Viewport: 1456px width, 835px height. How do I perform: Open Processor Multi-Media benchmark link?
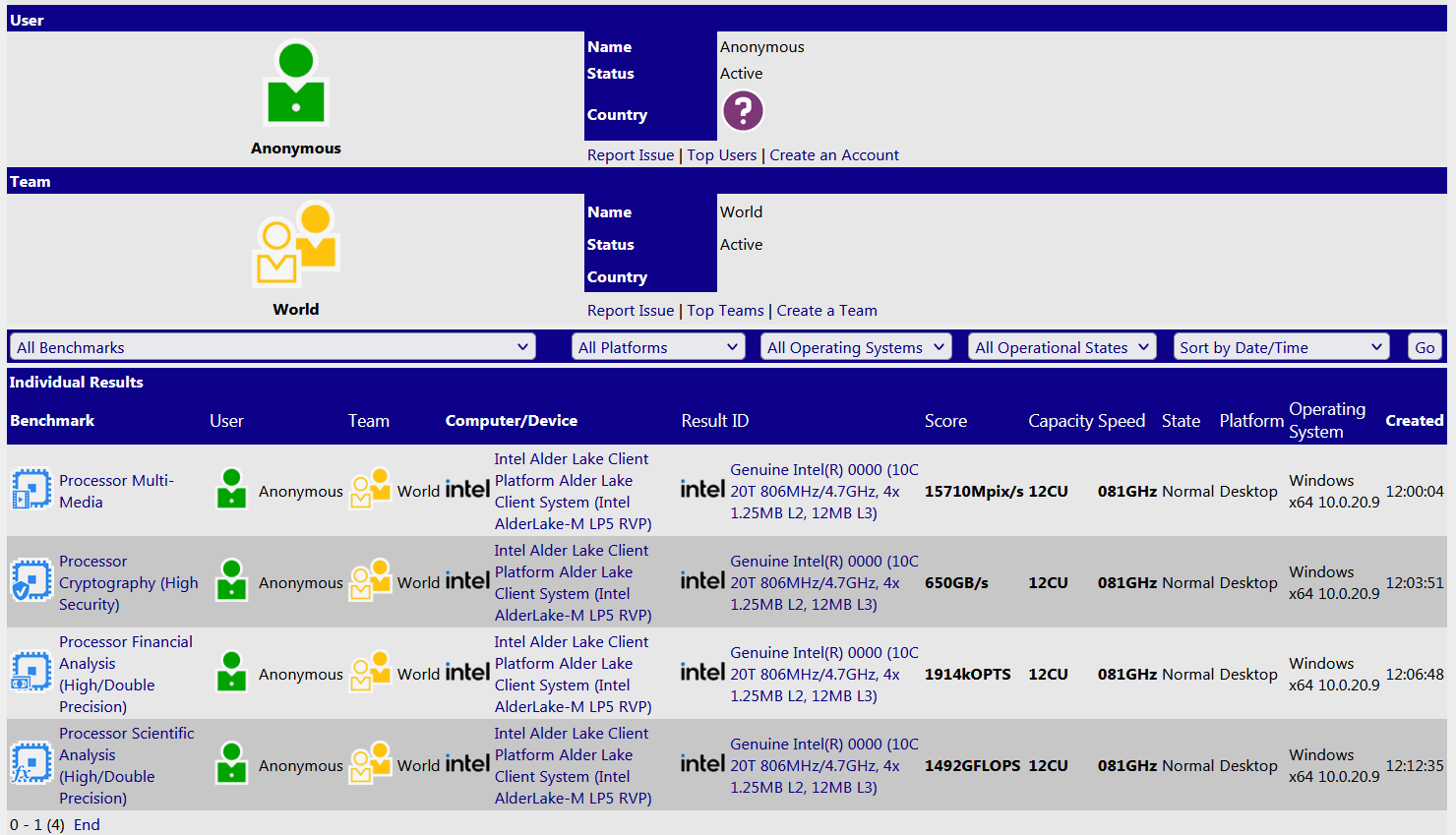tap(116, 491)
